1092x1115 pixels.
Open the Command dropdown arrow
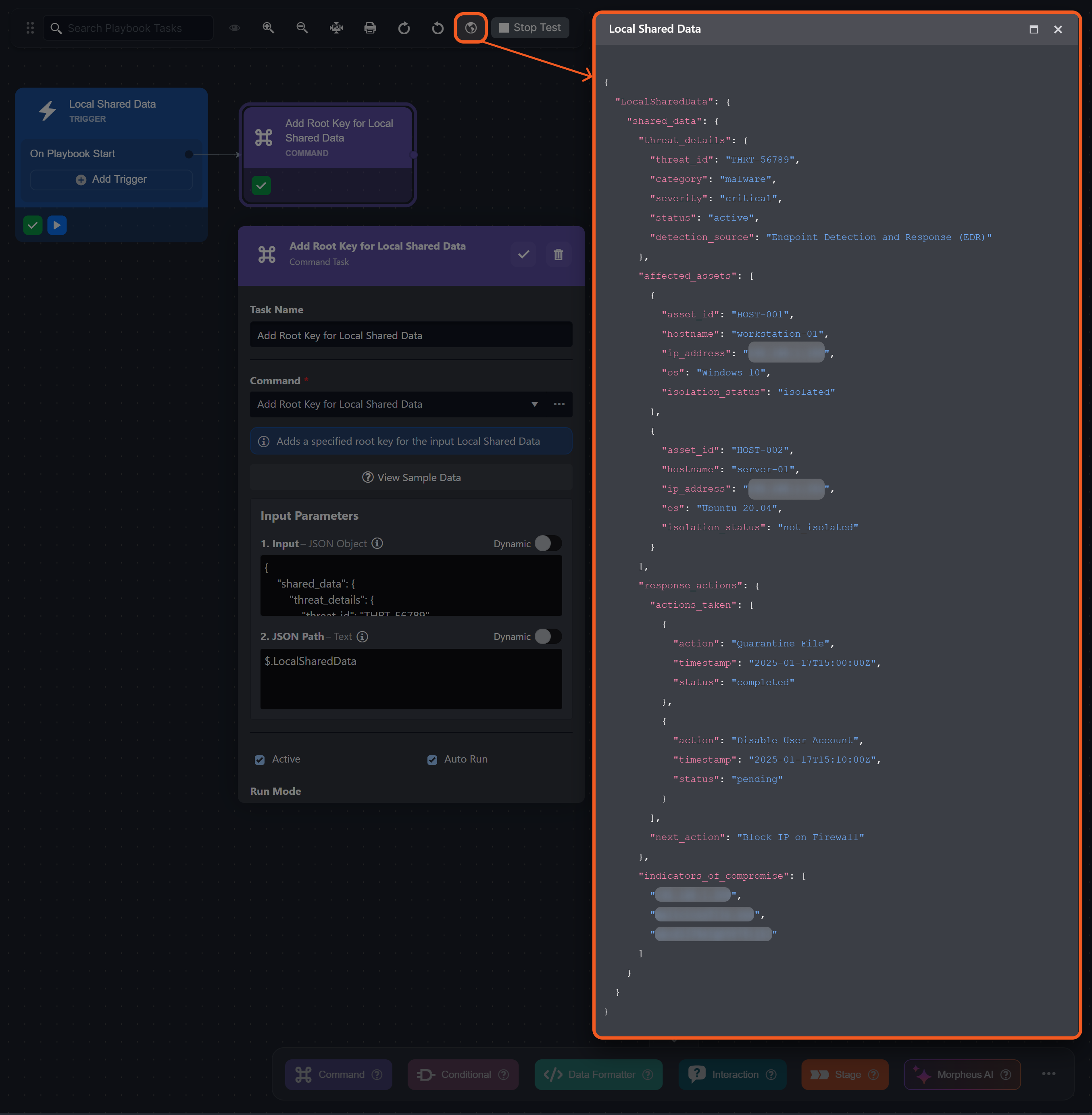tap(534, 404)
